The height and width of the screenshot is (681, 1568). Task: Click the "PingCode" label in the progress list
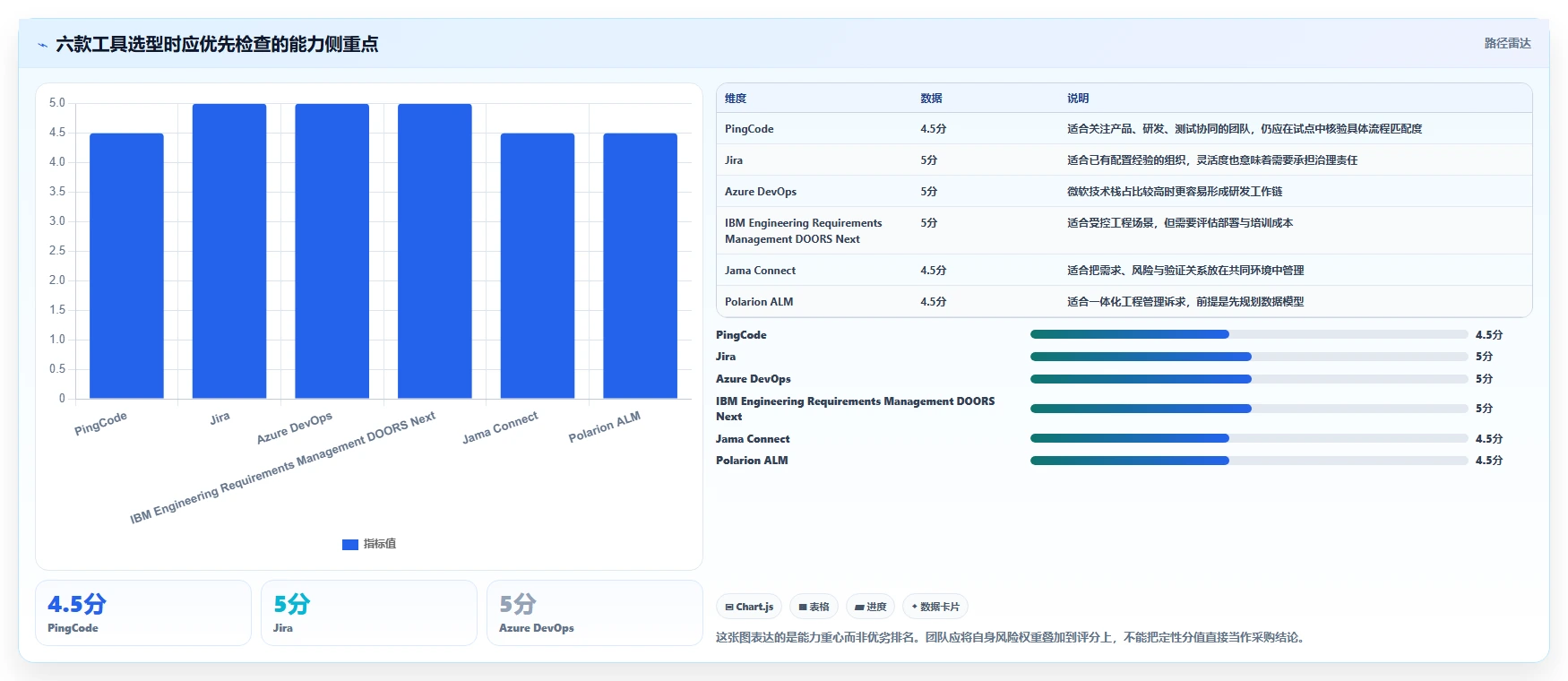[x=741, y=335]
